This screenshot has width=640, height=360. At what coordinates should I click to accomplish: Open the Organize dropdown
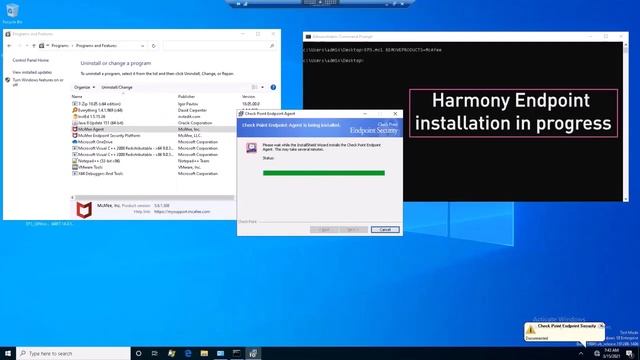84,87
